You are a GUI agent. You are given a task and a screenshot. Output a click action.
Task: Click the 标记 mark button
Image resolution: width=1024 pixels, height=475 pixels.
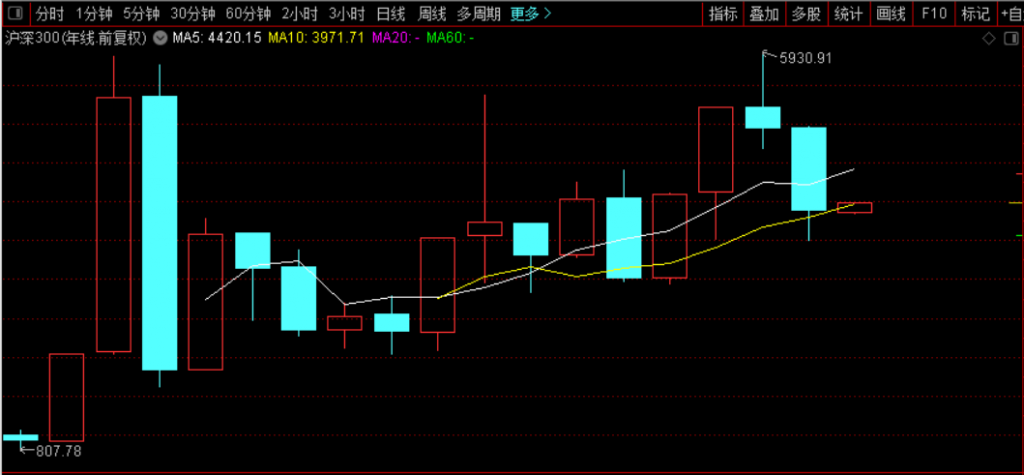point(976,13)
